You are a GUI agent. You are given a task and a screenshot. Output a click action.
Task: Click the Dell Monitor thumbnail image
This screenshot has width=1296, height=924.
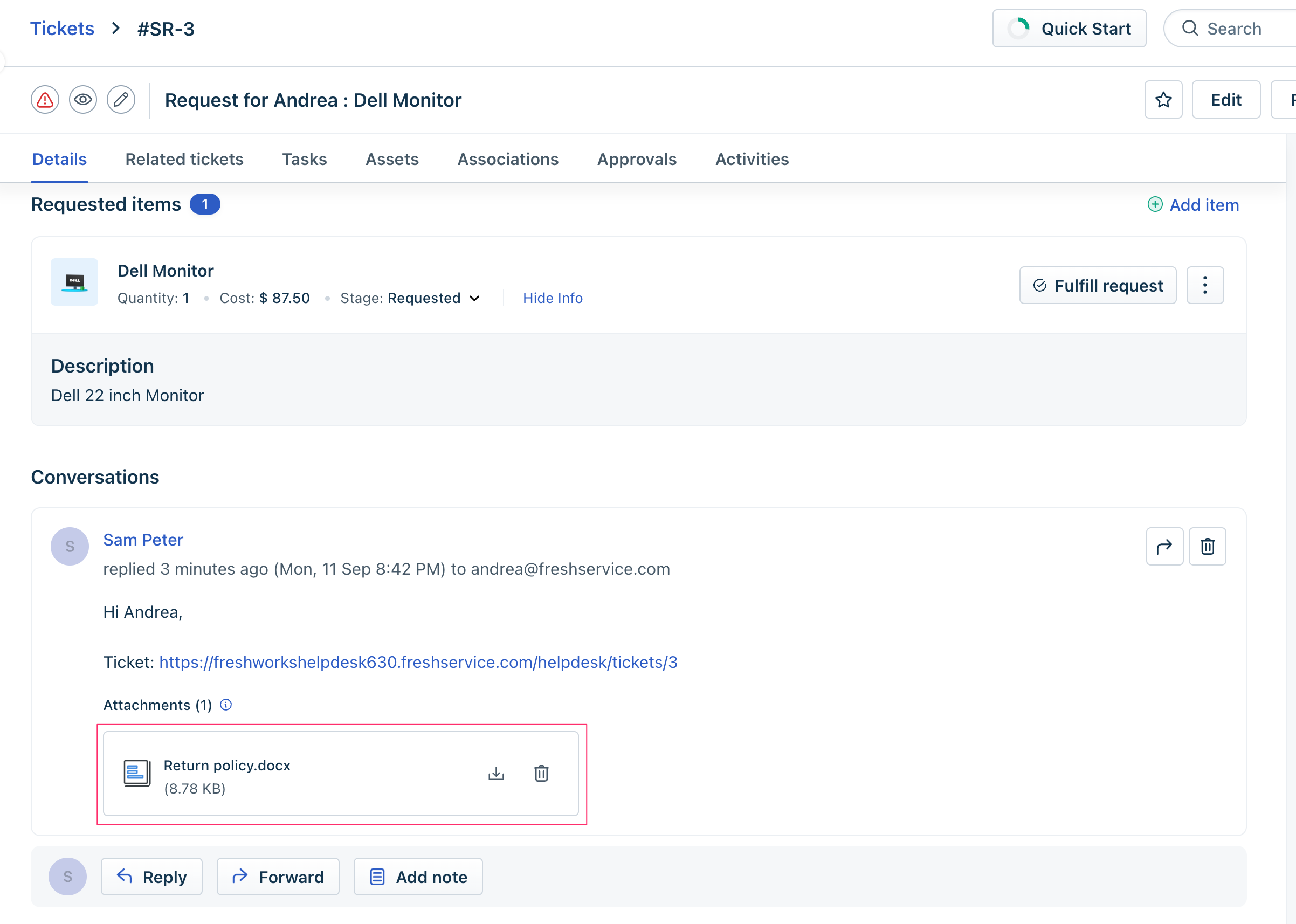click(x=74, y=282)
